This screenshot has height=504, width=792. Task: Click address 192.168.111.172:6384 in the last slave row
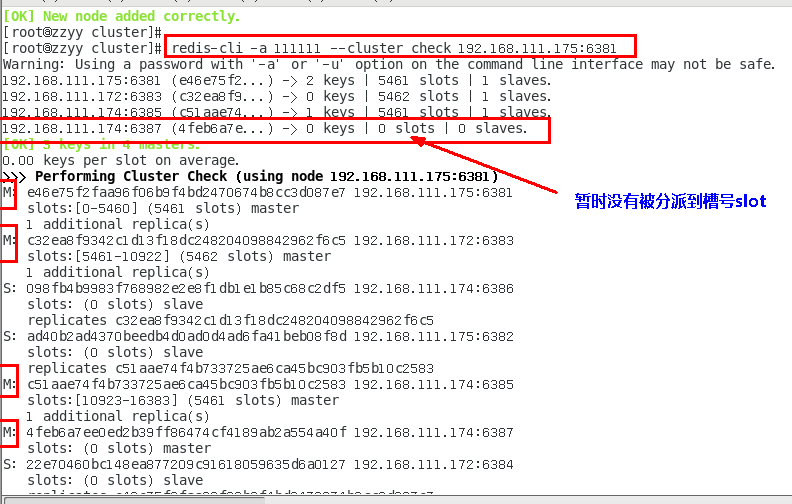(x=433, y=465)
